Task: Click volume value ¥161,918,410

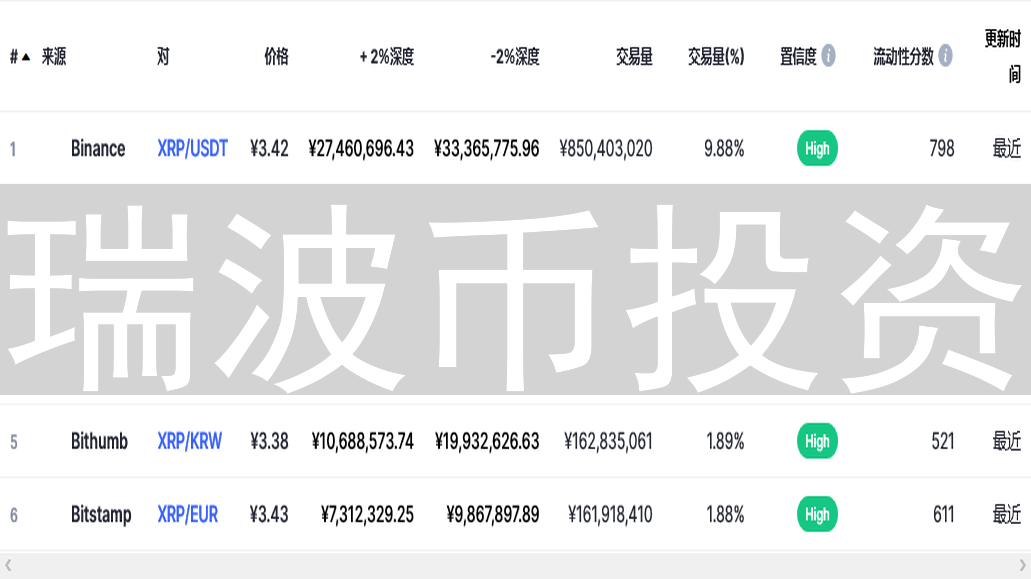Action: (610, 514)
